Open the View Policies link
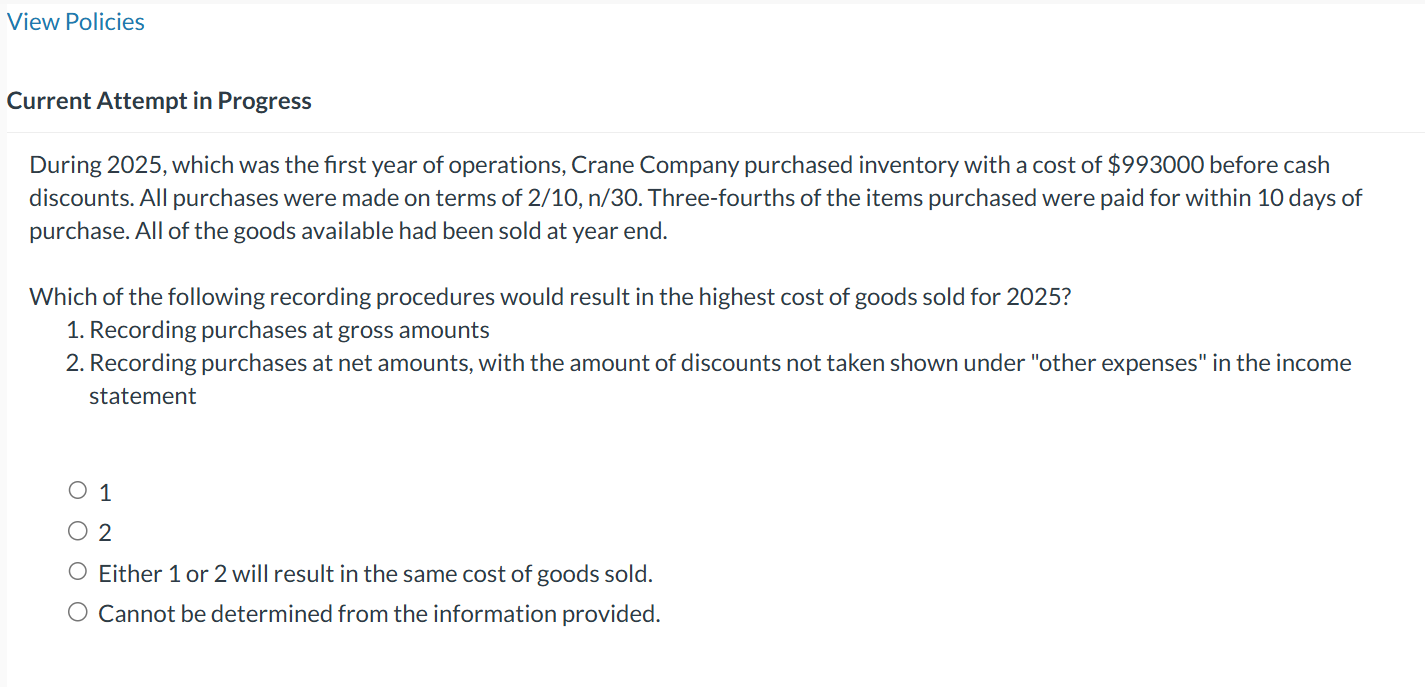The width and height of the screenshot is (1425, 687). click(76, 22)
